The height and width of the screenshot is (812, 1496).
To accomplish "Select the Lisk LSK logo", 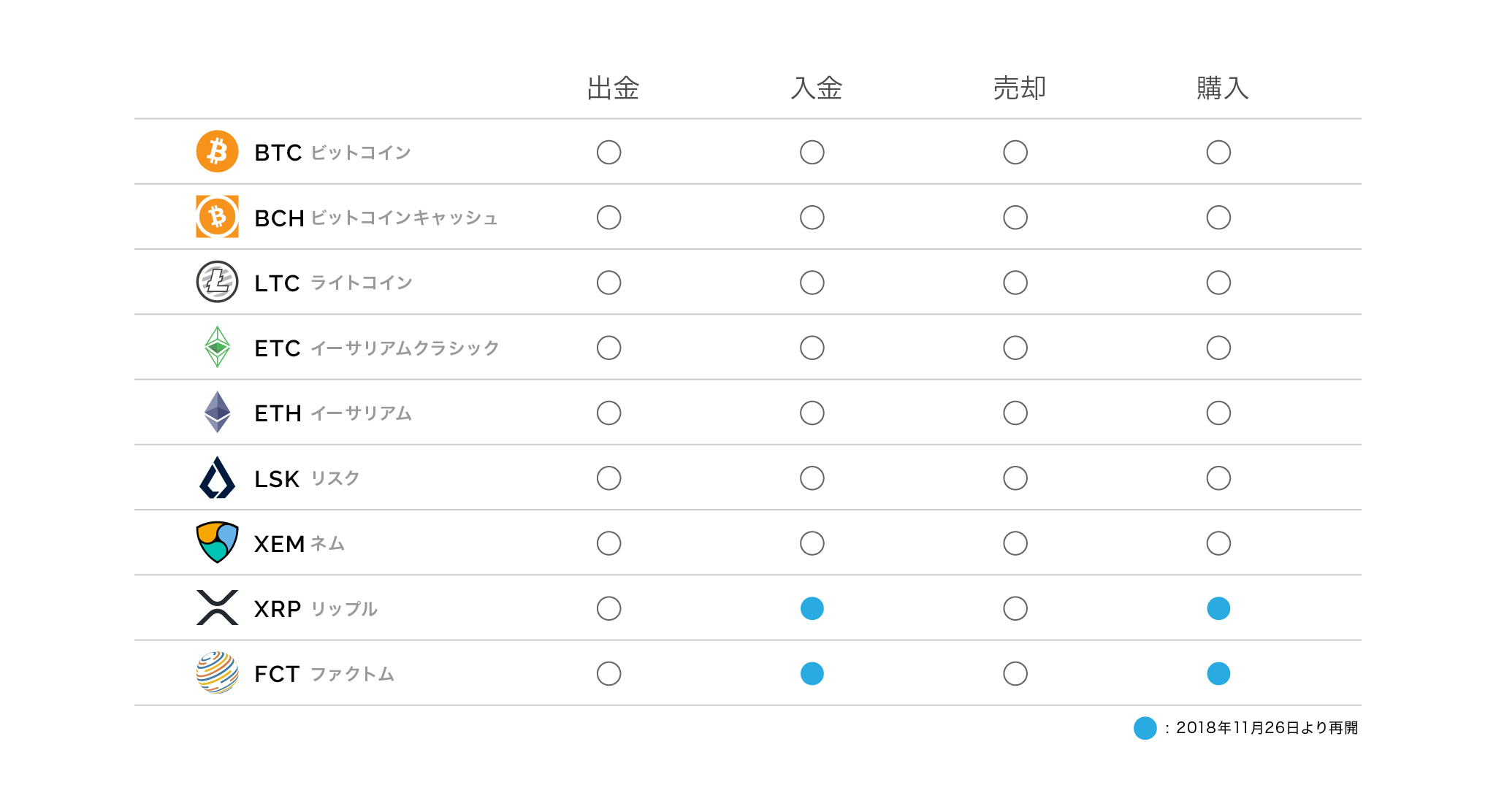I will (x=217, y=478).
